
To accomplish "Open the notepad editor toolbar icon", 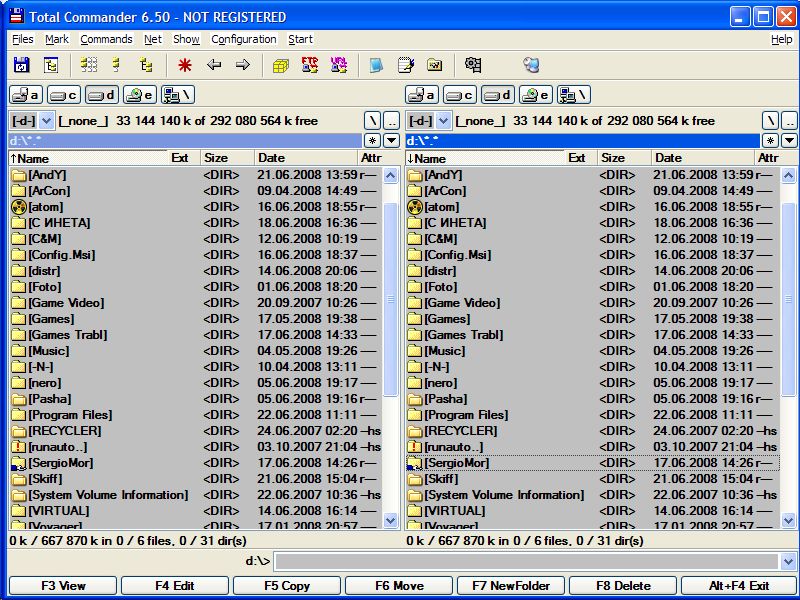I will pos(405,65).
